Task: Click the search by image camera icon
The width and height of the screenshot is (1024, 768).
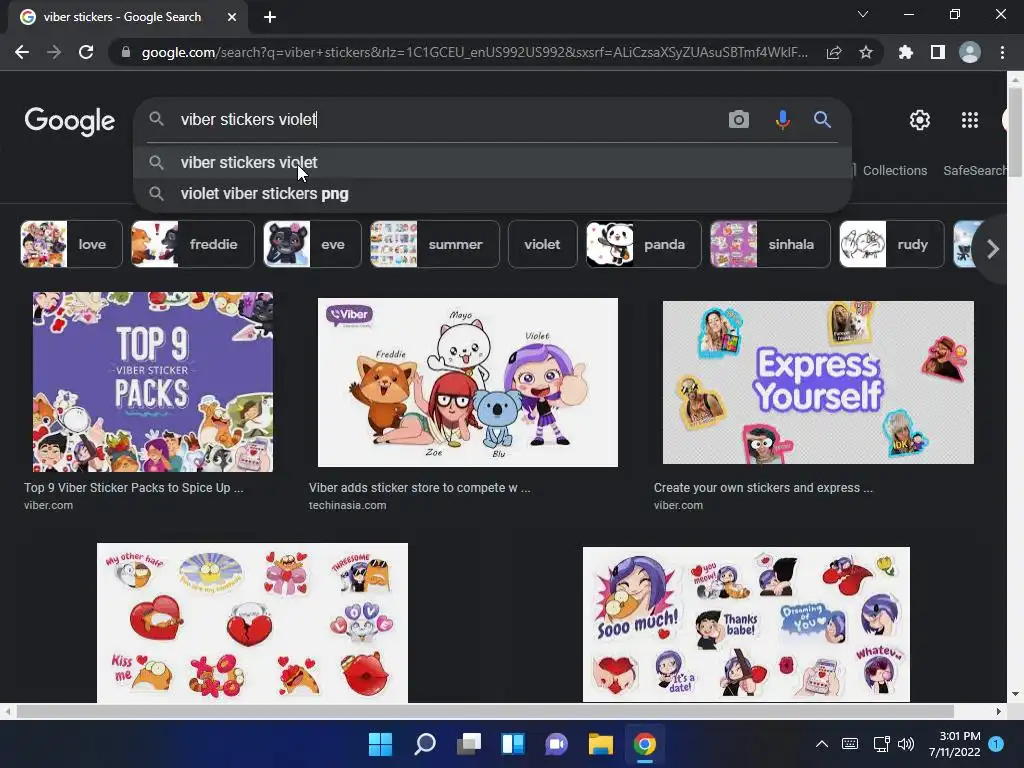Action: [739, 120]
